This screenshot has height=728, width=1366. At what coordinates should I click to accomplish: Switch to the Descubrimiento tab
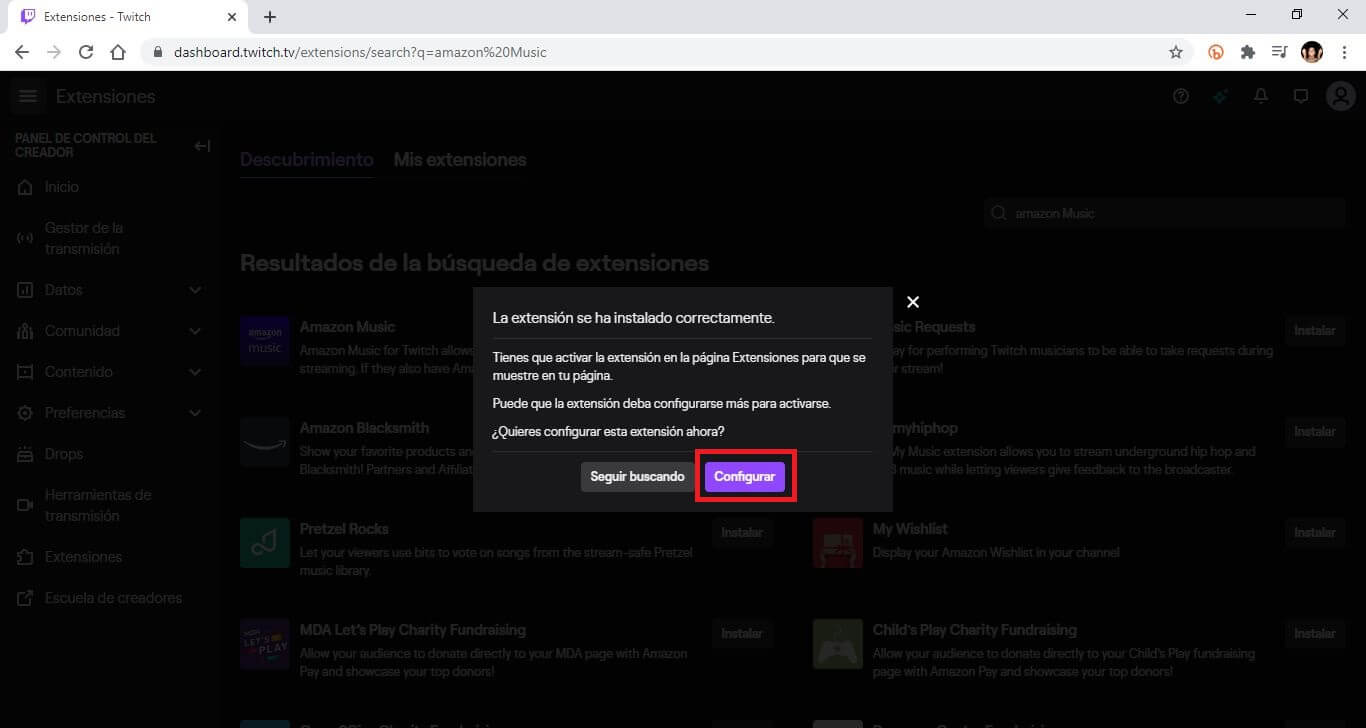[x=307, y=160]
